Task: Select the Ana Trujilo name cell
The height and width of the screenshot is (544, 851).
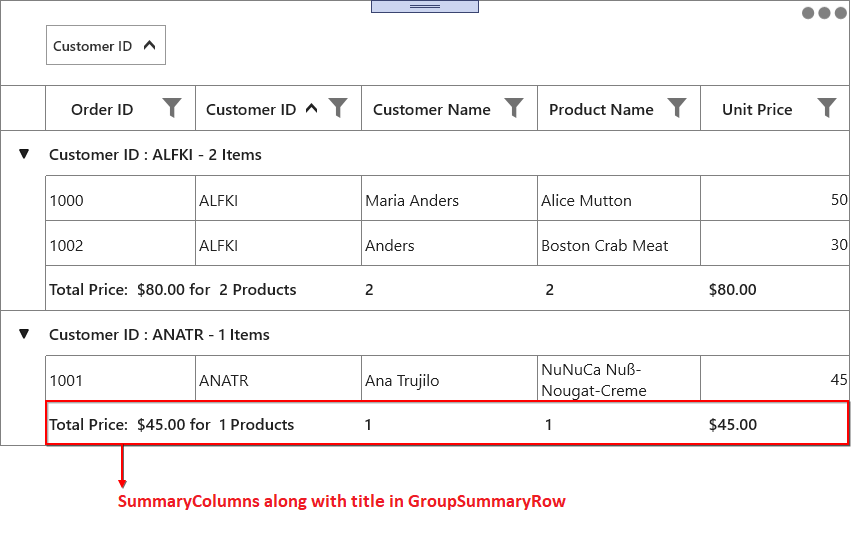Action: tap(449, 378)
